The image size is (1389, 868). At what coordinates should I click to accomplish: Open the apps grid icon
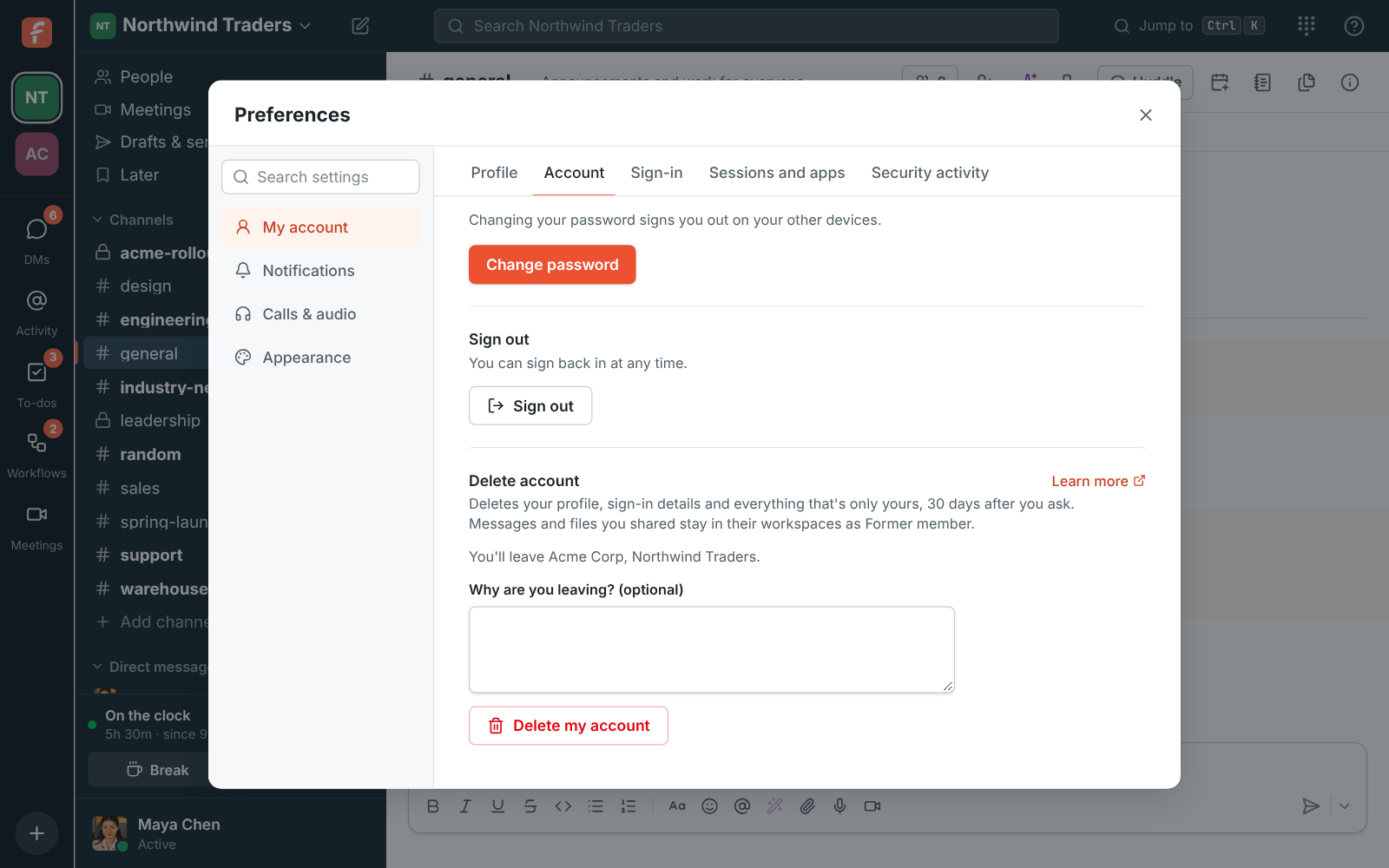pos(1307,26)
